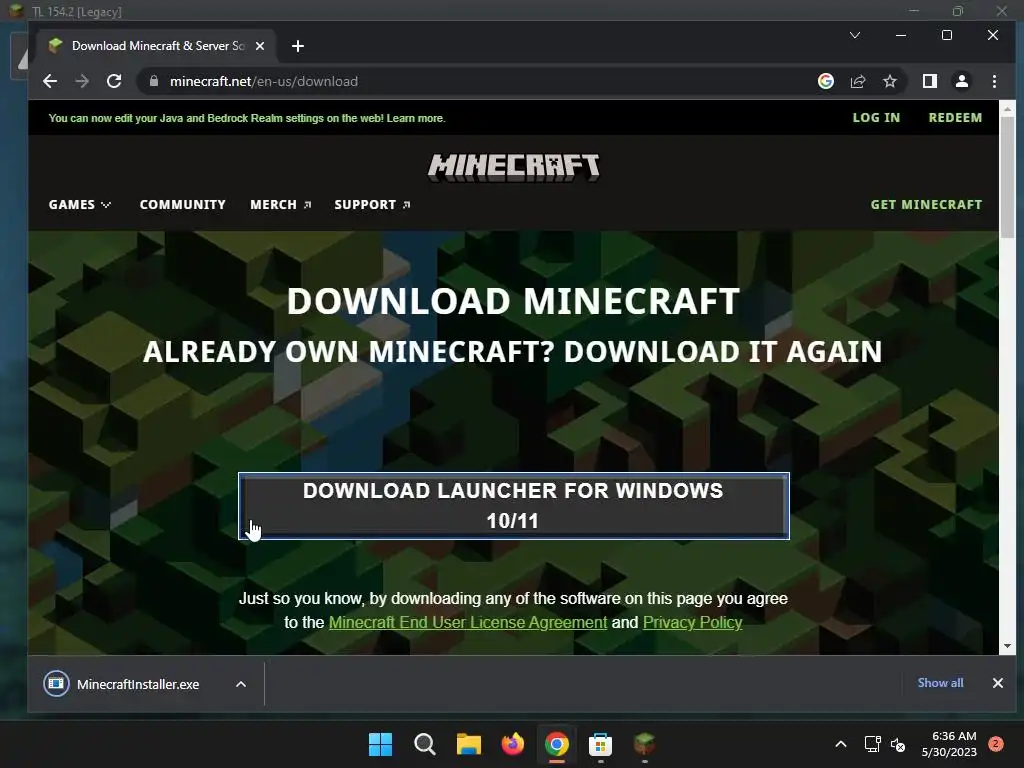Viewport: 1024px width, 768px height.
Task: Click REDEEM link
Action: click(955, 118)
